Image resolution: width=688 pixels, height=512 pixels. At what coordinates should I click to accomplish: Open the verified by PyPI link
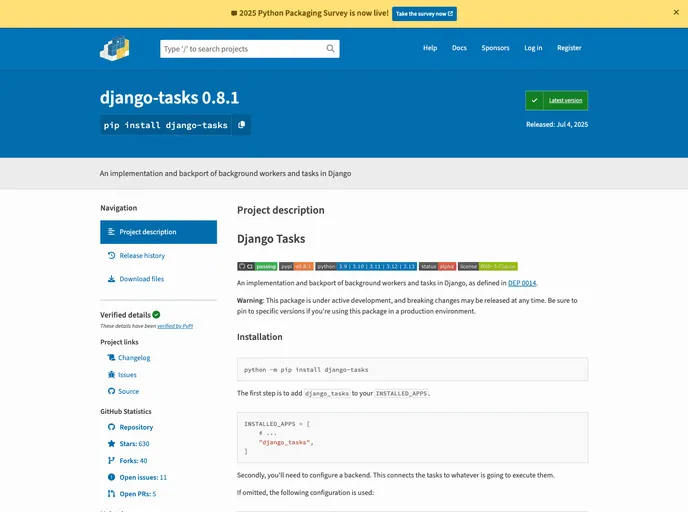[x=175, y=326]
